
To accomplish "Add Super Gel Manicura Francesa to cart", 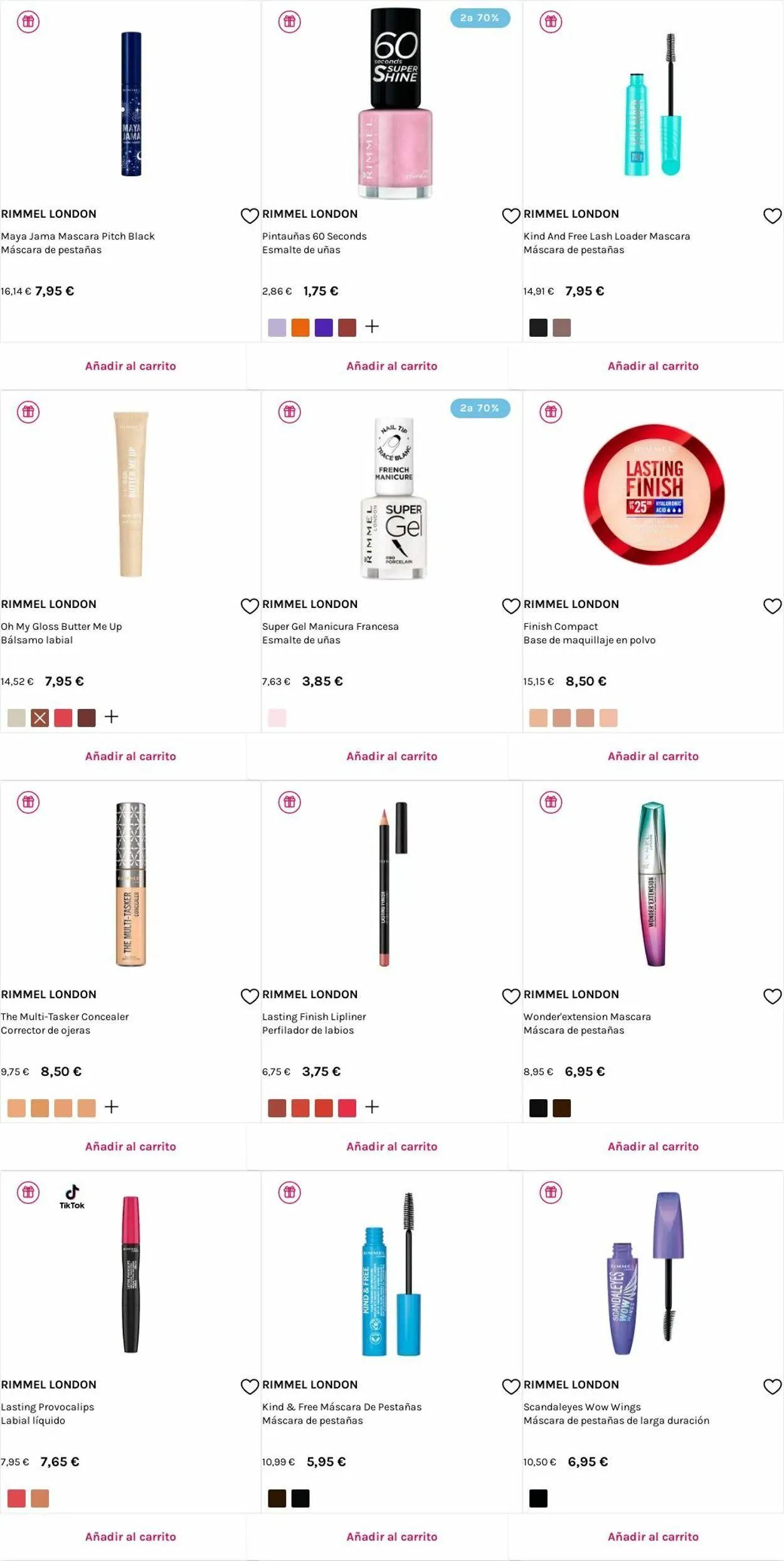I will tap(392, 756).
